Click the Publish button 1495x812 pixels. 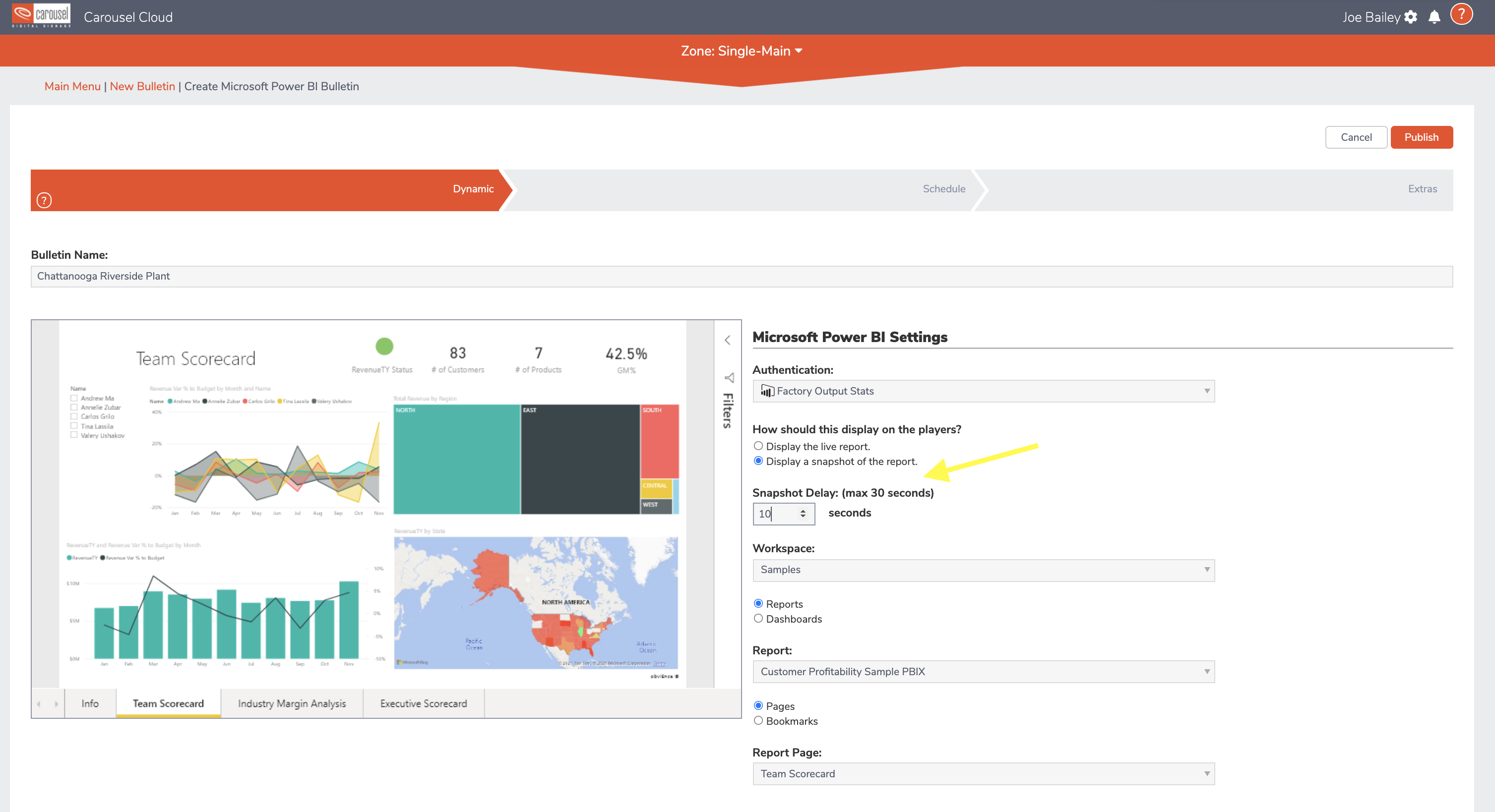click(1422, 137)
